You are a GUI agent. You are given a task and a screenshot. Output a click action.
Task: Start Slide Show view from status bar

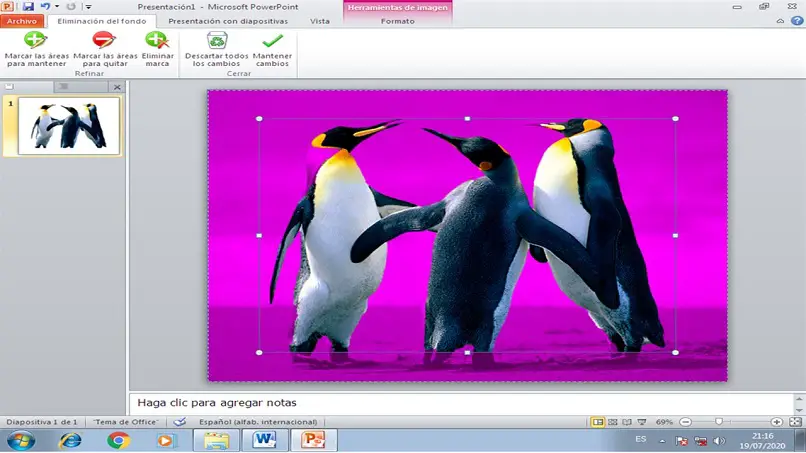point(642,422)
